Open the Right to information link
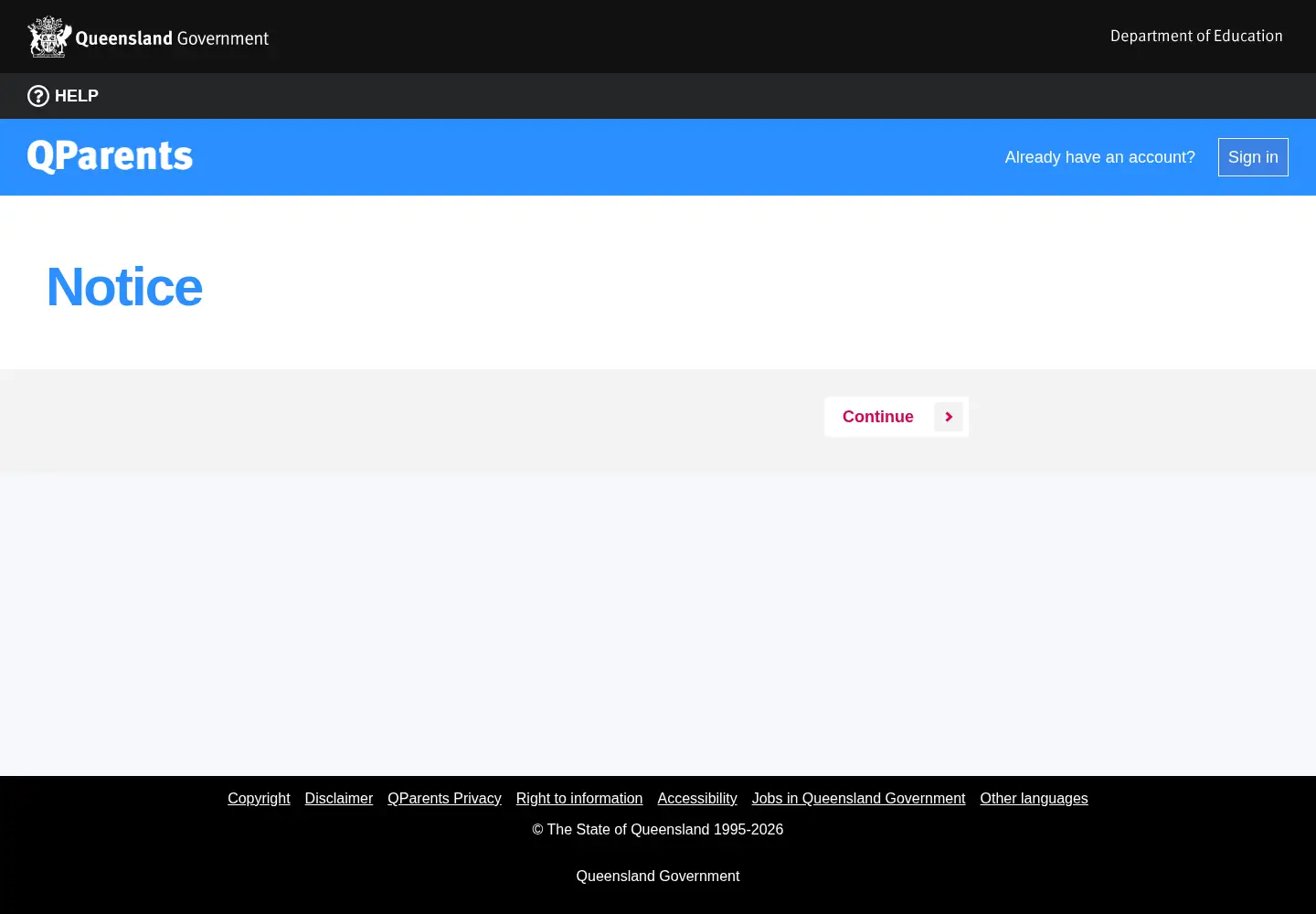Viewport: 1316px width, 914px height. [579, 798]
